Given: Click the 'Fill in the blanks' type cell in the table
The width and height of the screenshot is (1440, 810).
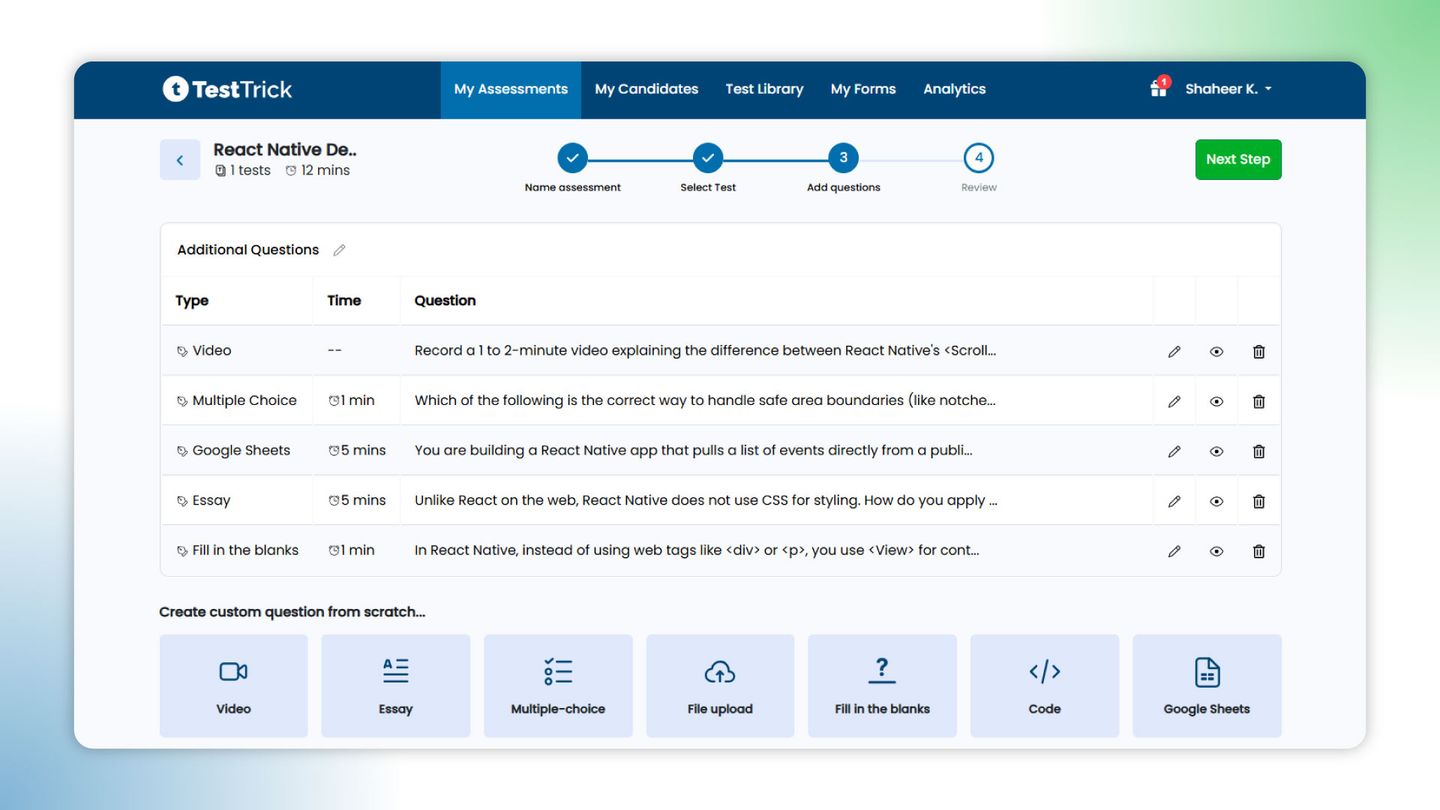Looking at the screenshot, I should [238, 551].
